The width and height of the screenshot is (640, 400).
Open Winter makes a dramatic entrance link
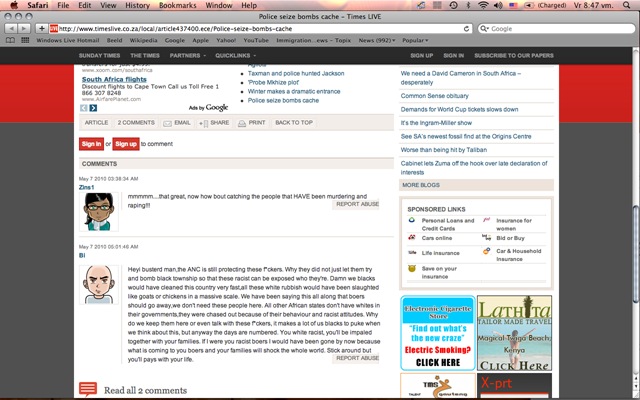point(294,91)
